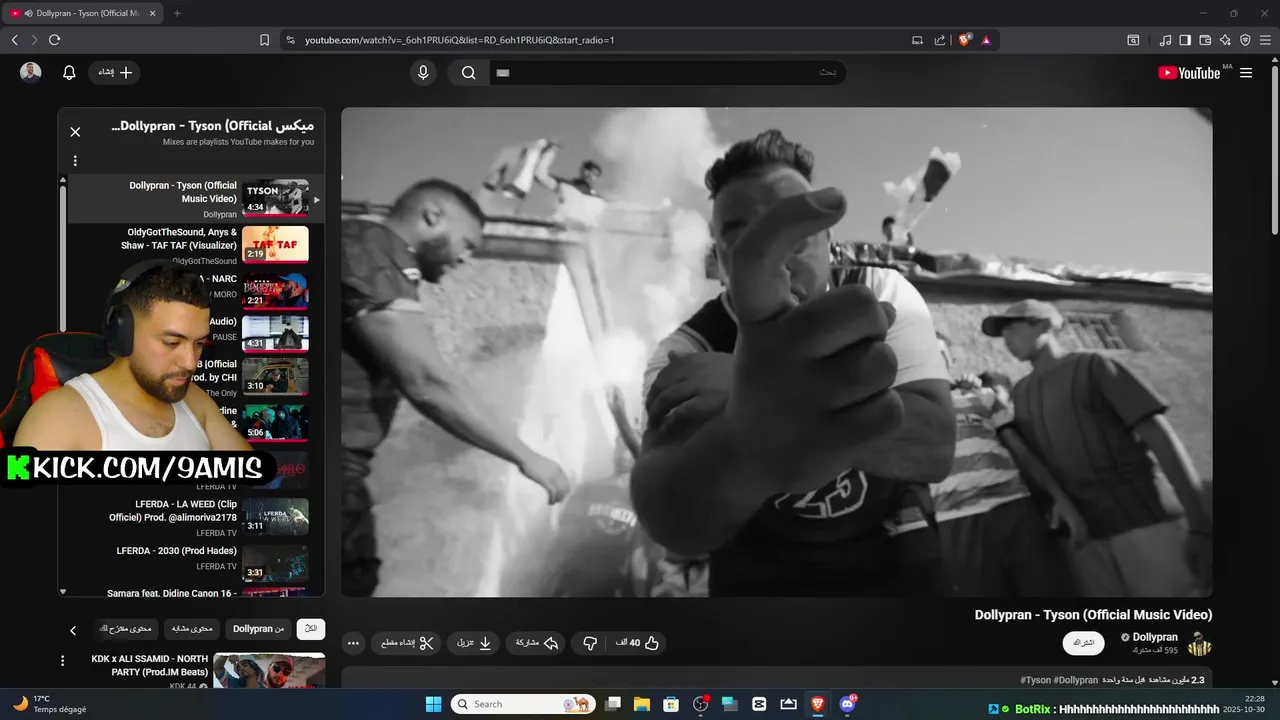Viewport: 1280px width, 720px height.
Task: Select the 'من Dollypran' filter chip
Action: click(x=259, y=629)
